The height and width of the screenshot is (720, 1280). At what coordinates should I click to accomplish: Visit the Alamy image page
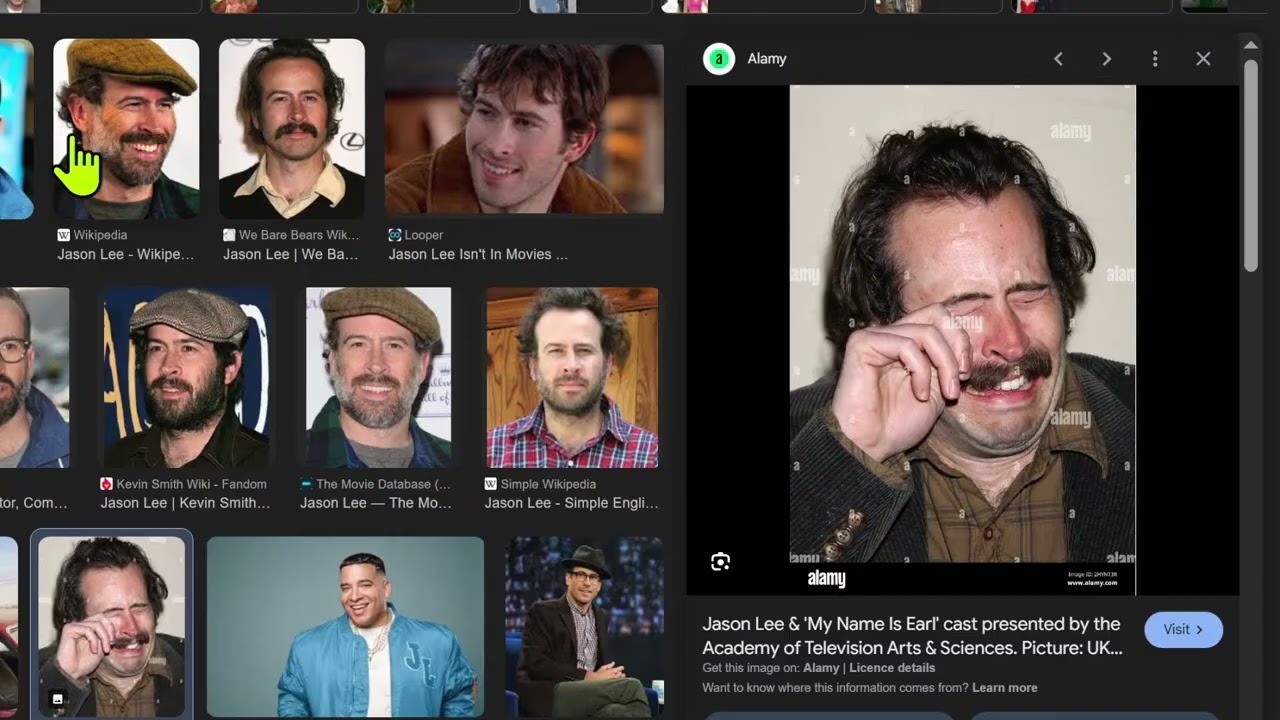tap(1183, 630)
